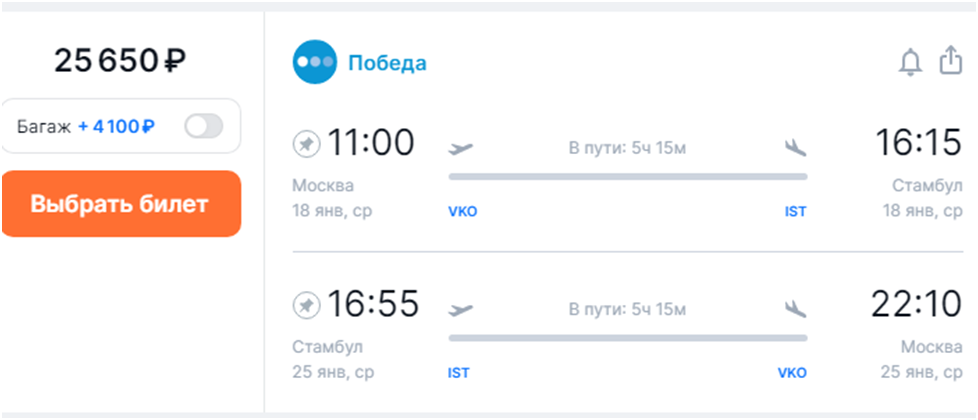This screenshot has width=978, height=420.
Task: Click the 25 650₽ ticket price
Action: pos(120,62)
